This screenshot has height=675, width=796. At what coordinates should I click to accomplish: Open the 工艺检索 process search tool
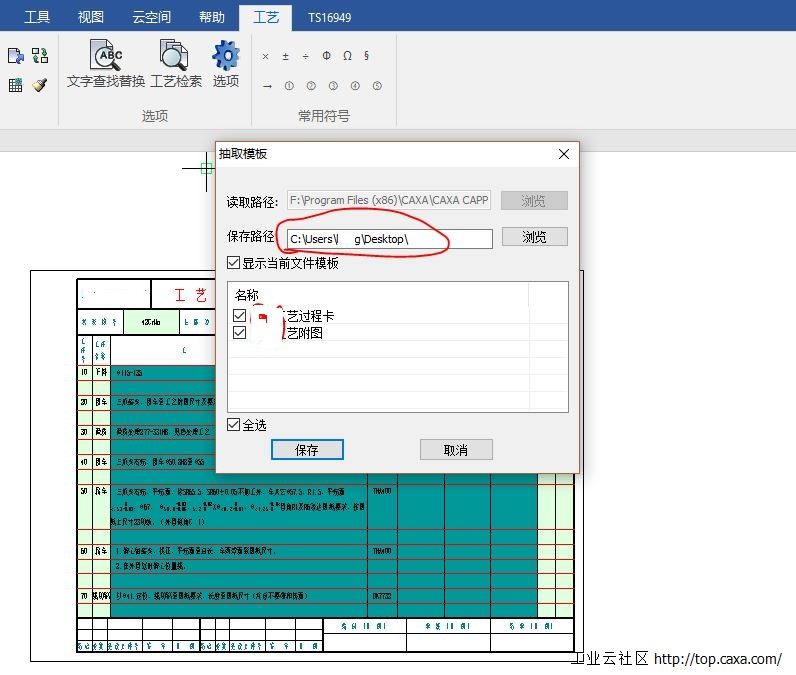[176, 63]
